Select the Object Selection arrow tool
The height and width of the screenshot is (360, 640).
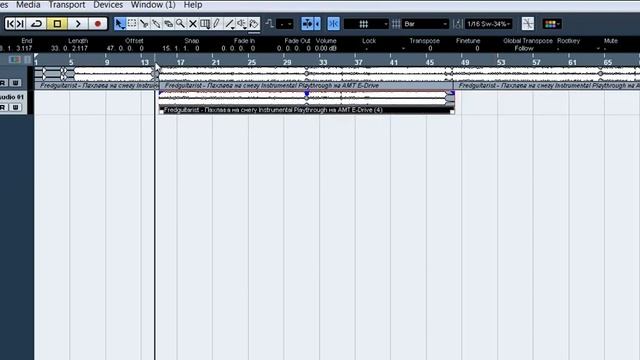(x=120, y=24)
